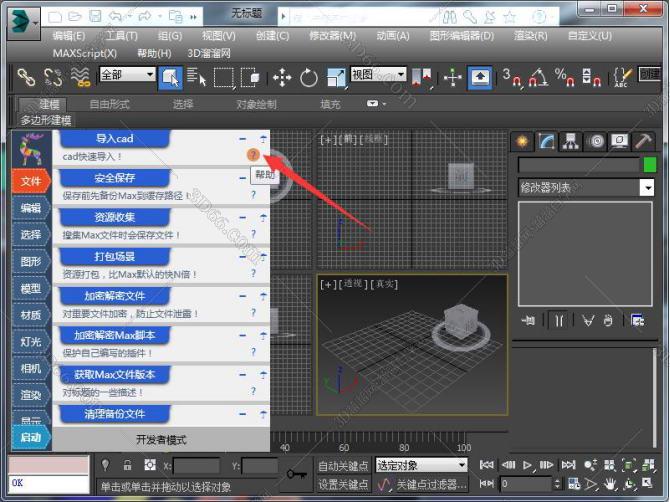This screenshot has width=670, height=502.
Task: Open Edit Named Selection Sets icon
Action: 622,77
